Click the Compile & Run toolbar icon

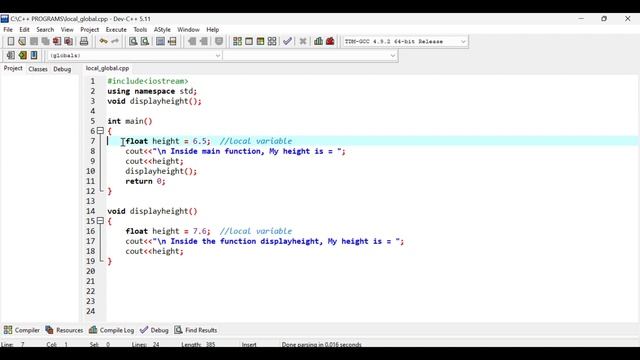pos(260,41)
